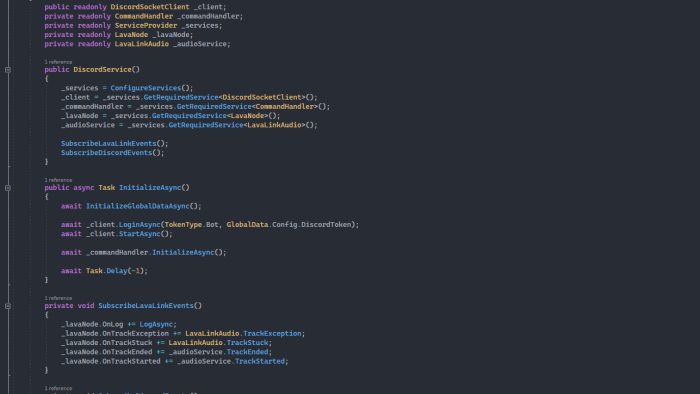Screen dimensions: 700x394
Task: Collapse the InitializeAsync method block
Action: pos(8,188)
